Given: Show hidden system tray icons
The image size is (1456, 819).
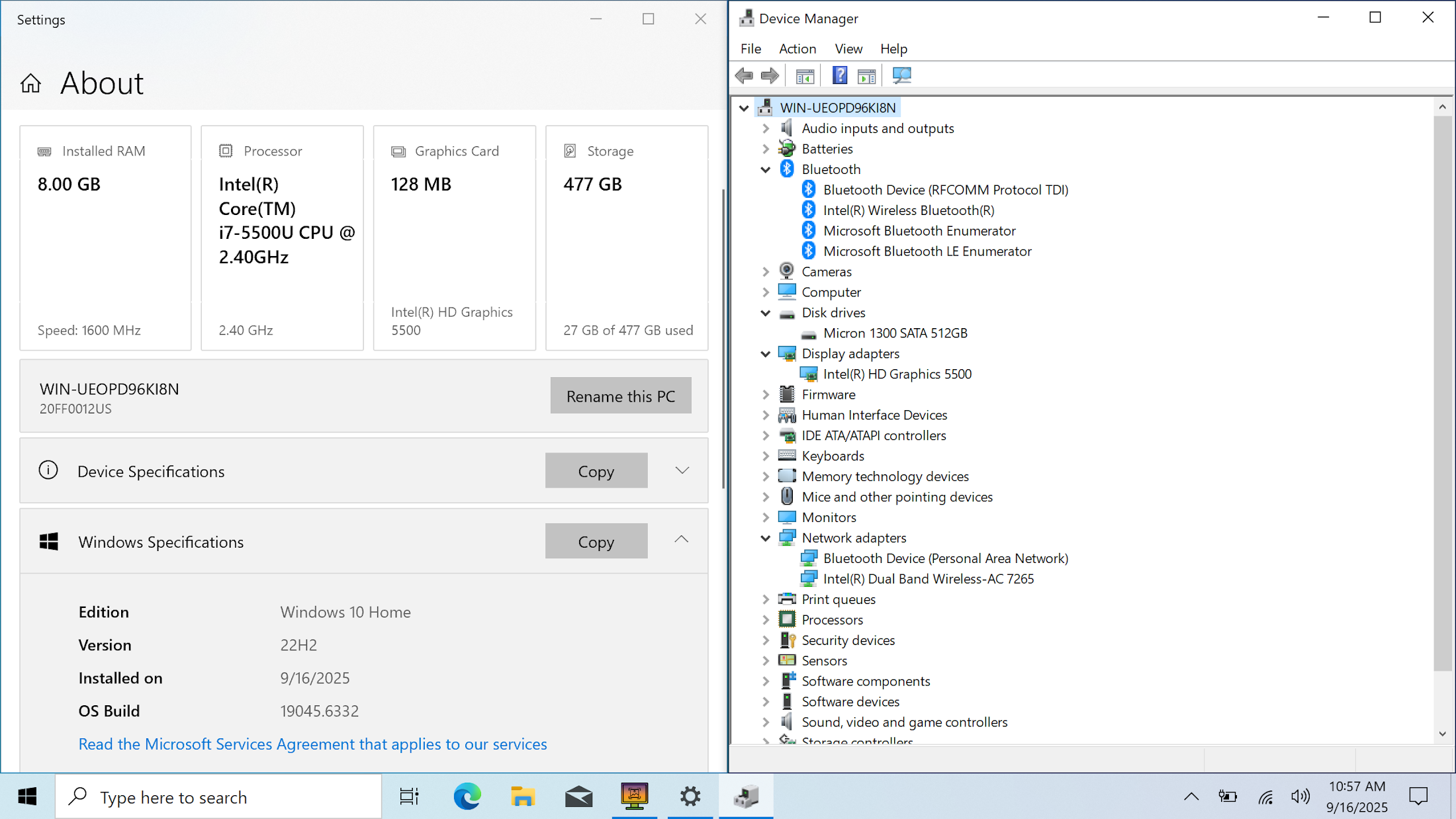Looking at the screenshot, I should [x=1191, y=797].
